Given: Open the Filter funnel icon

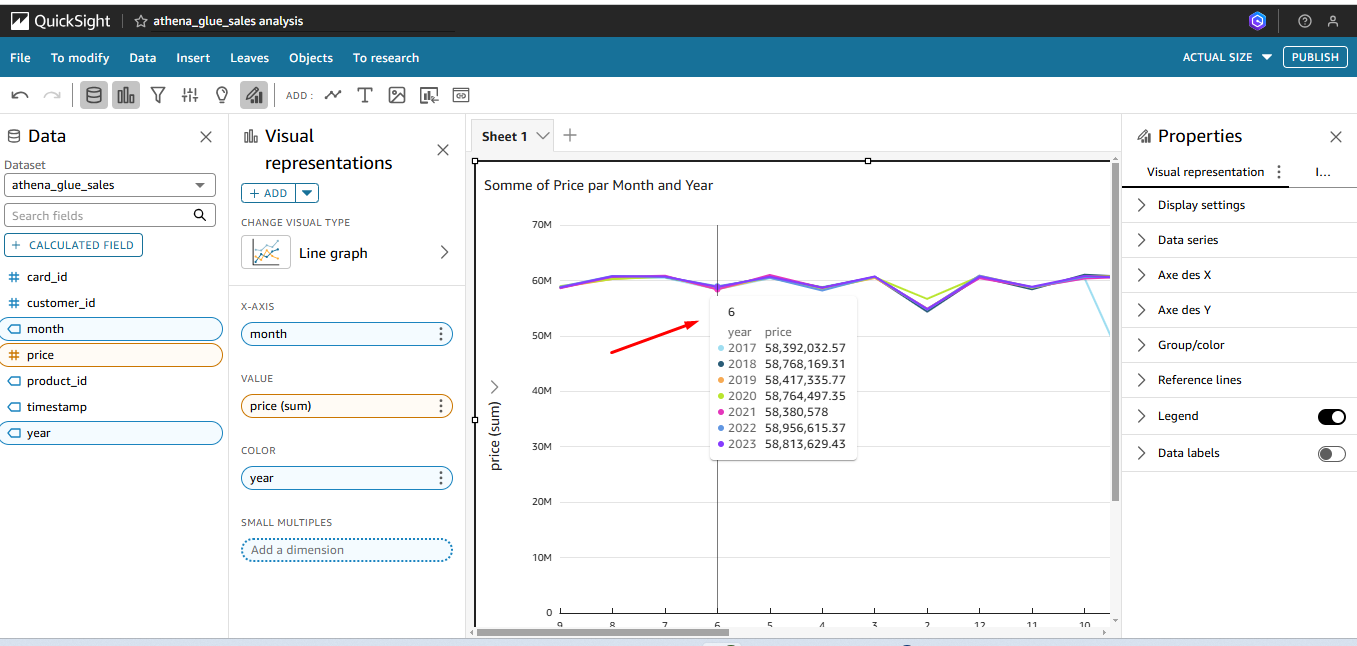Looking at the screenshot, I should click(158, 95).
